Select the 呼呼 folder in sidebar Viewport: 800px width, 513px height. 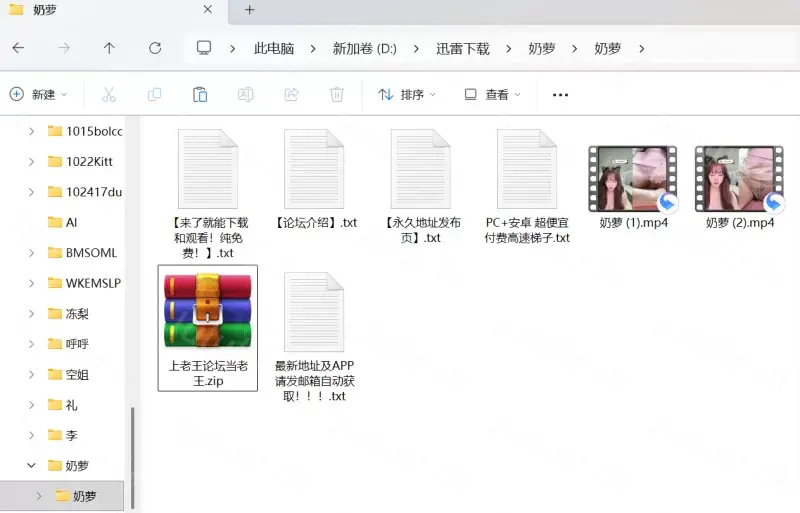[x=68, y=344]
